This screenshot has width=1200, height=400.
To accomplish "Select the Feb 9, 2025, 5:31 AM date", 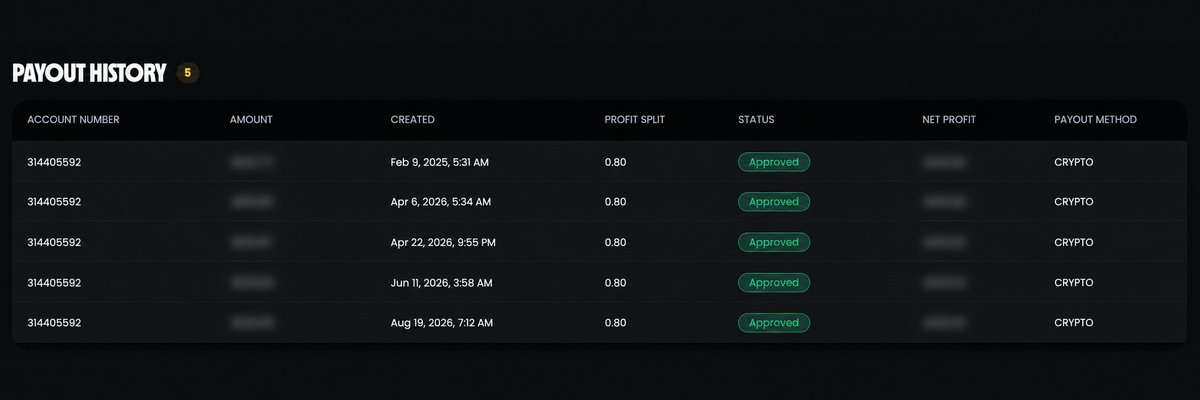I will click(x=439, y=162).
